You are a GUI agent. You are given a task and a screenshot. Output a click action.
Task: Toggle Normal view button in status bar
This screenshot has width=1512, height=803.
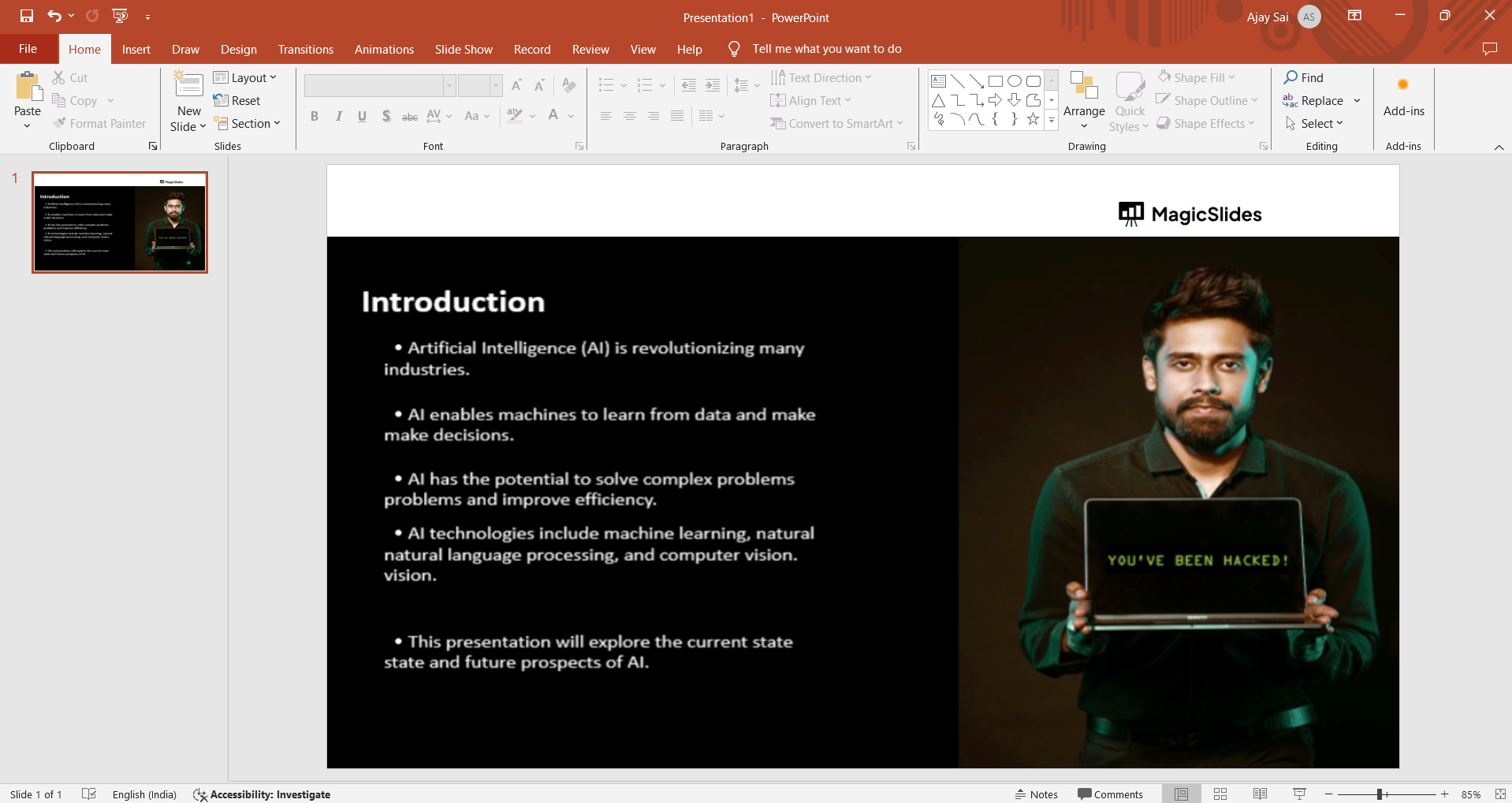click(x=1181, y=794)
